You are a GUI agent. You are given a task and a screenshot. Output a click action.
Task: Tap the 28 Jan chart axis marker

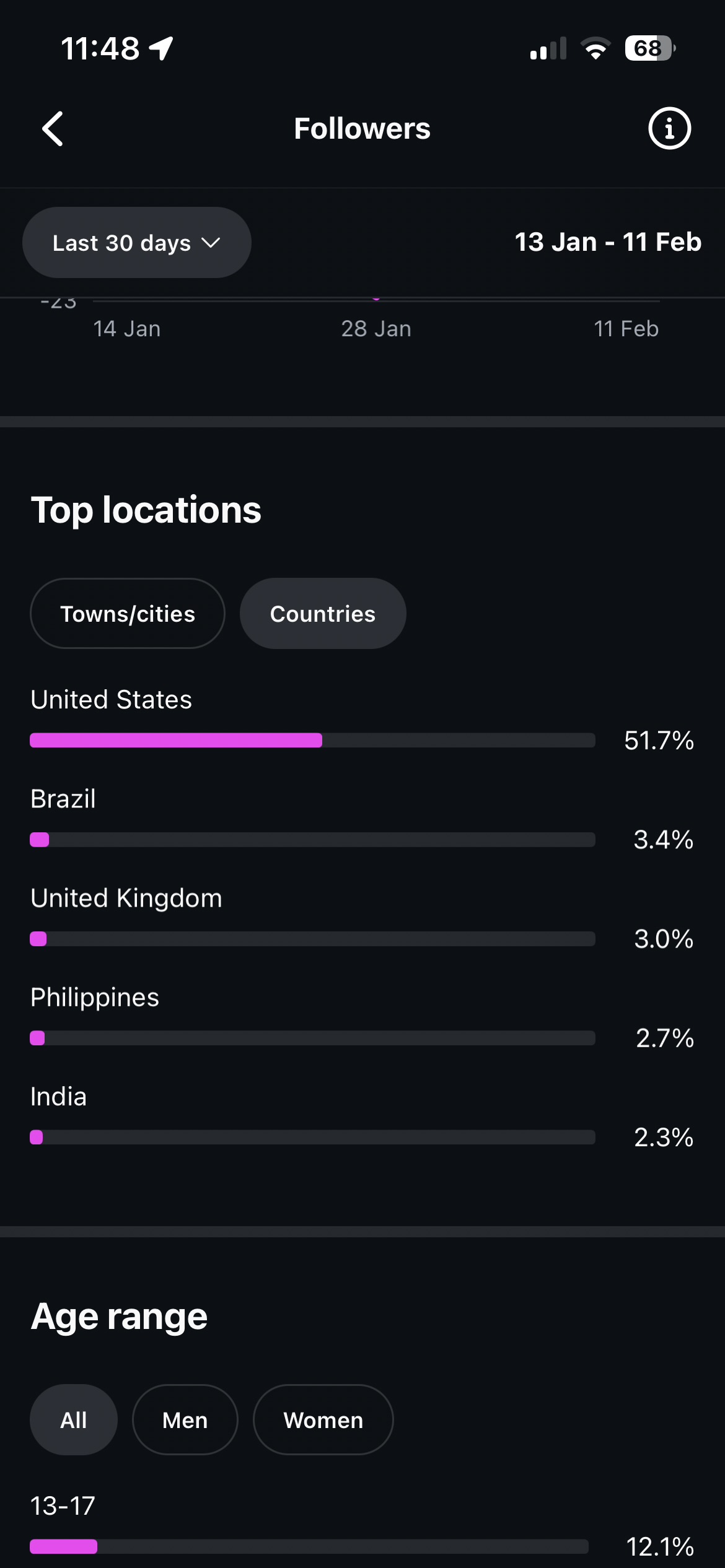pyautogui.click(x=376, y=329)
